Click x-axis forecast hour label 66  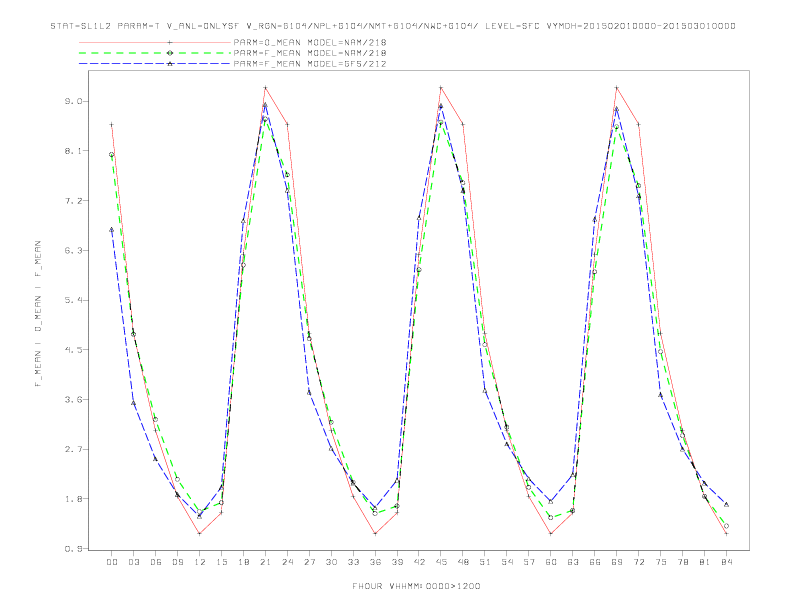click(595, 562)
